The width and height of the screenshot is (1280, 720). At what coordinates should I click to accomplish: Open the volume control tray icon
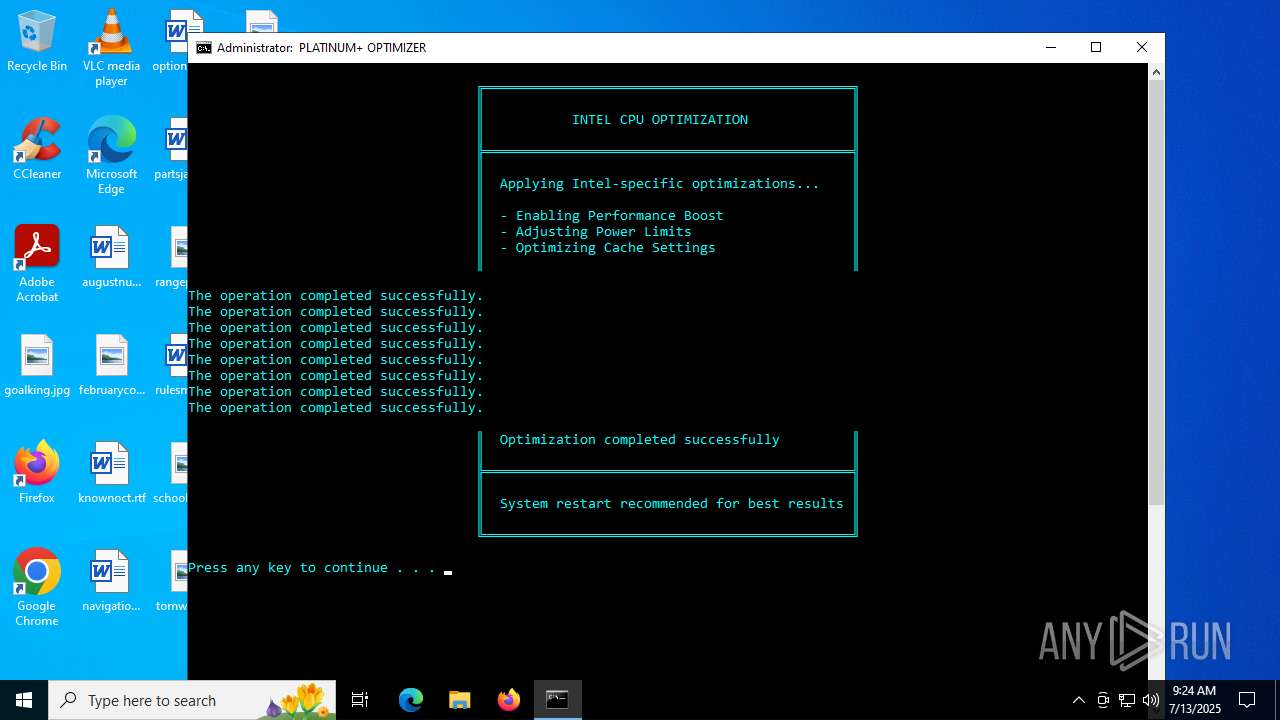(x=1151, y=700)
